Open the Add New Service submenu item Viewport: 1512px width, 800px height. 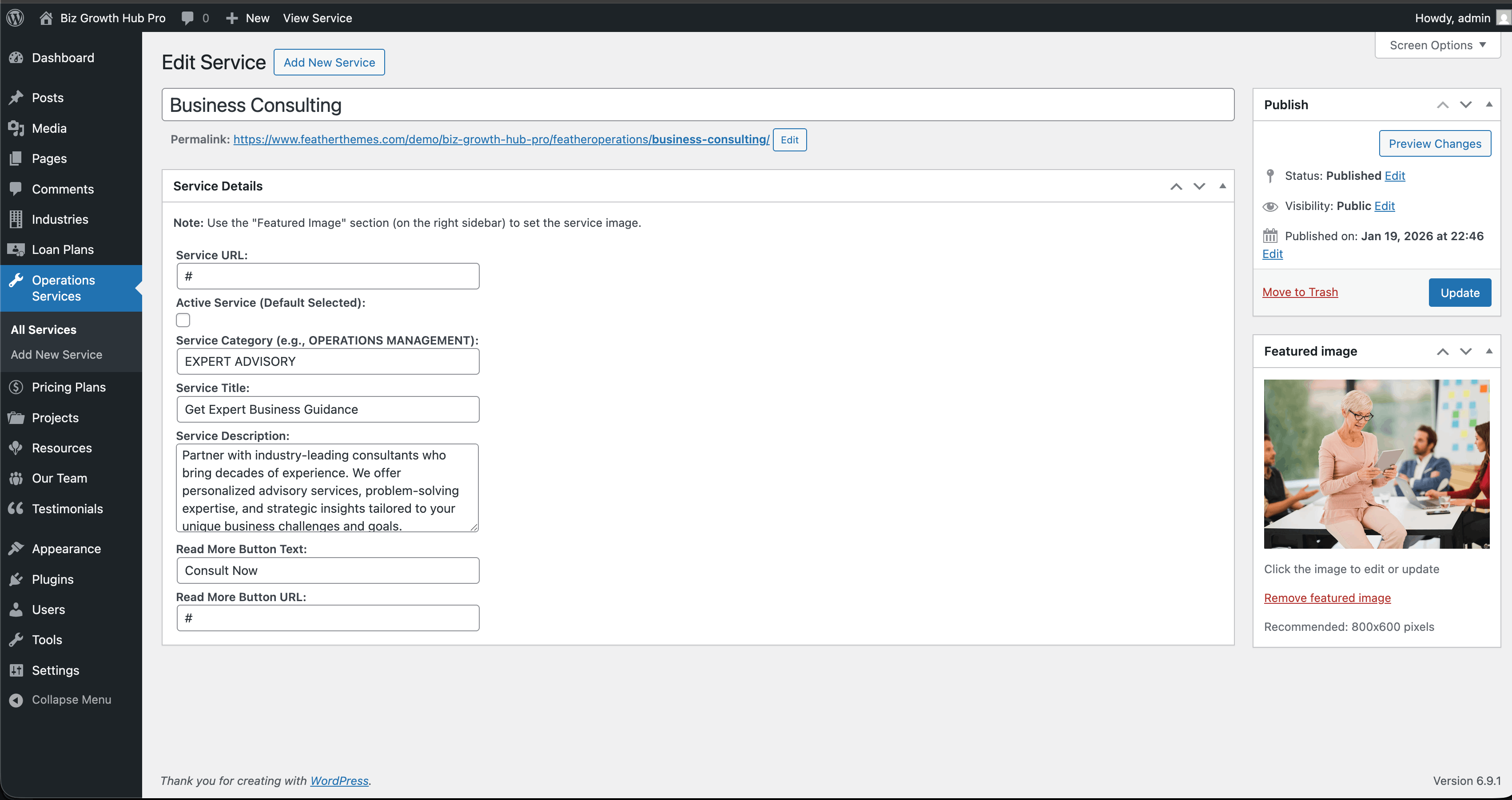click(x=56, y=354)
